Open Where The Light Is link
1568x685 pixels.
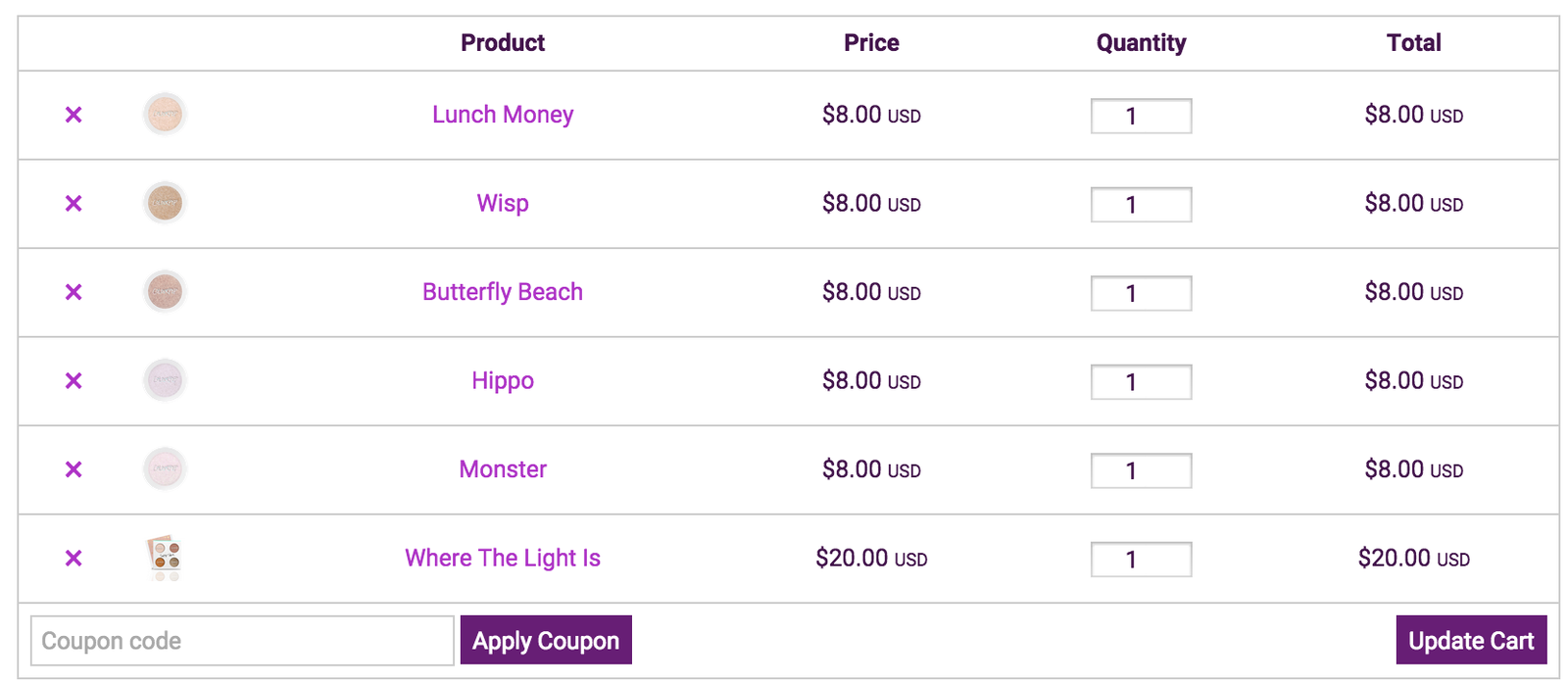(x=503, y=559)
